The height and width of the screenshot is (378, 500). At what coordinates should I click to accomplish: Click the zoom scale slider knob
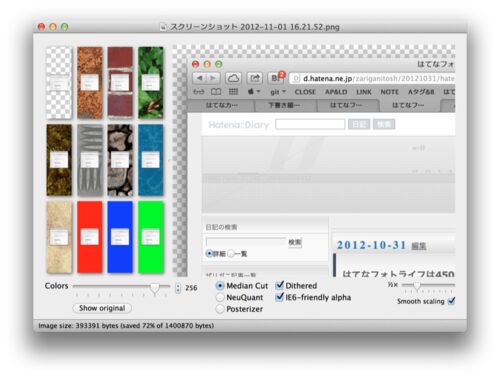point(417,286)
